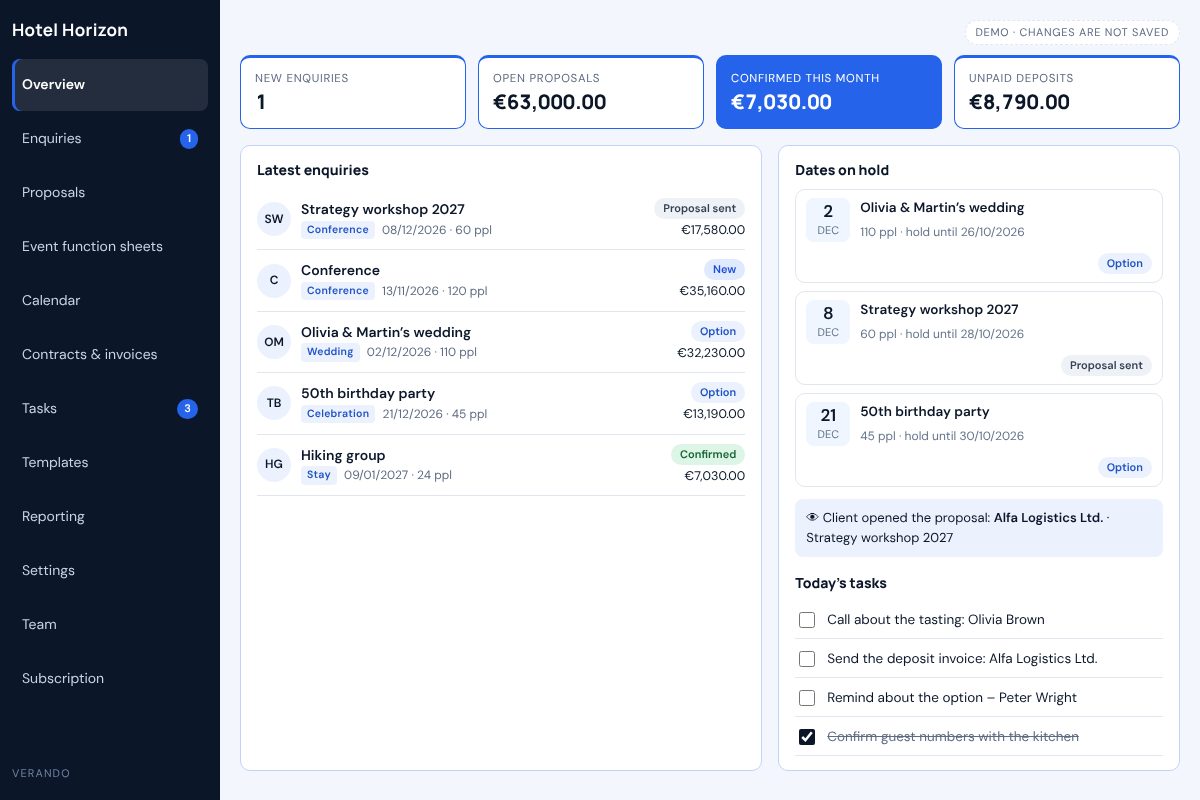Click 'Proposal sent' badge in Latest enquiries

[x=700, y=209]
